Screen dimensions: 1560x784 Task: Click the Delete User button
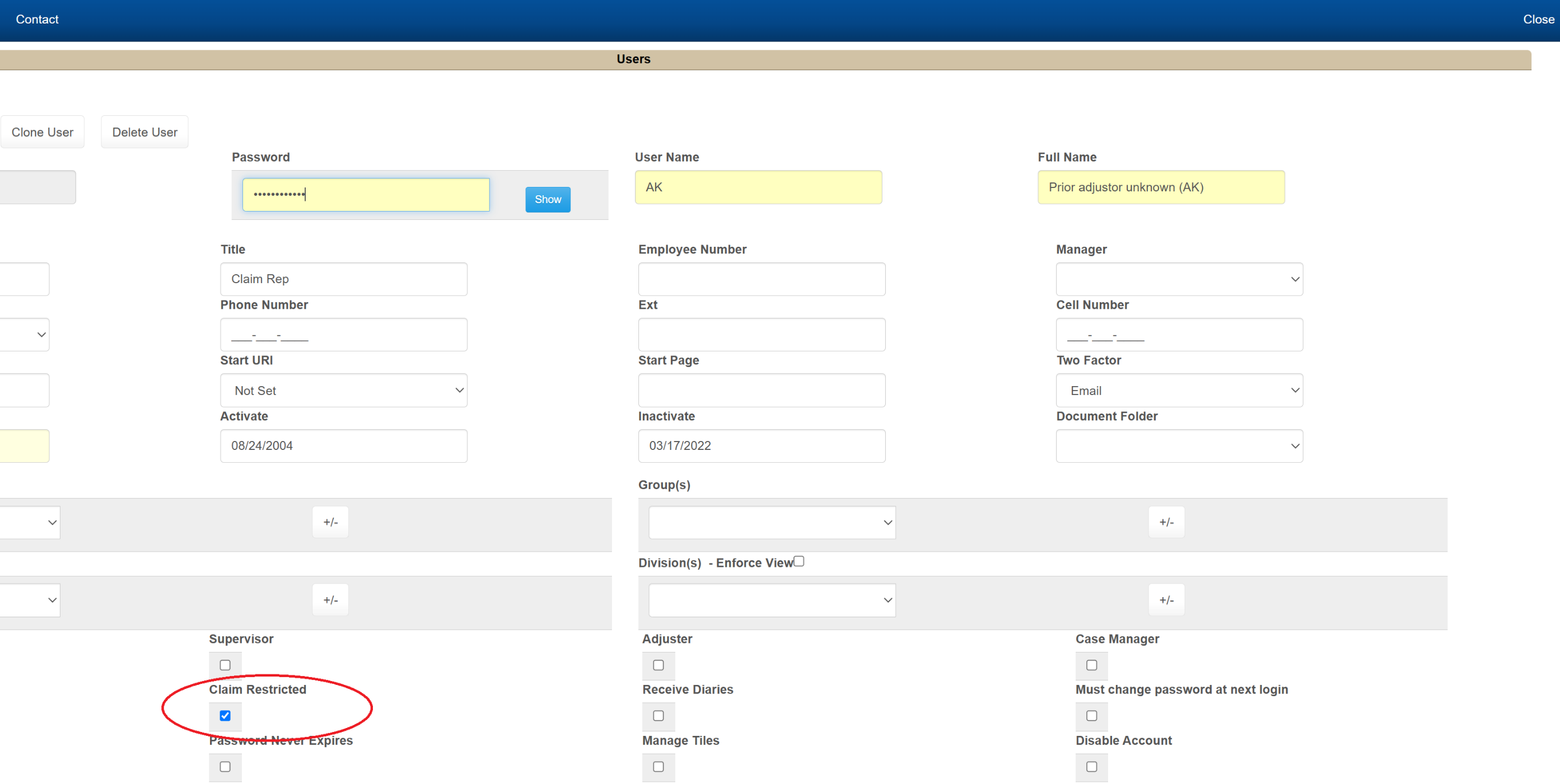pyautogui.click(x=144, y=132)
